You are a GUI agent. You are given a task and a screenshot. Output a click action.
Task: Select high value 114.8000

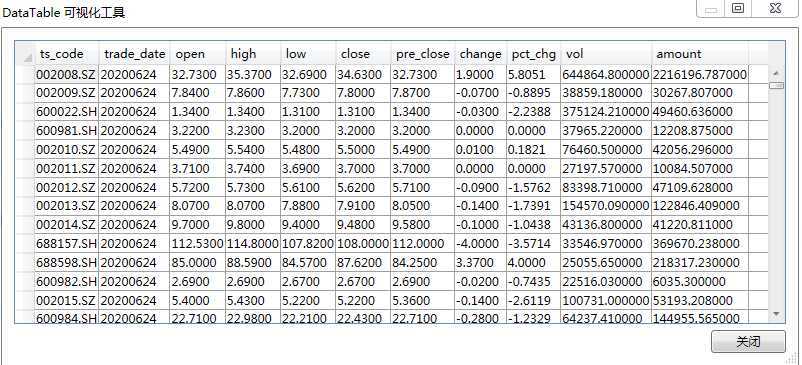click(253, 244)
